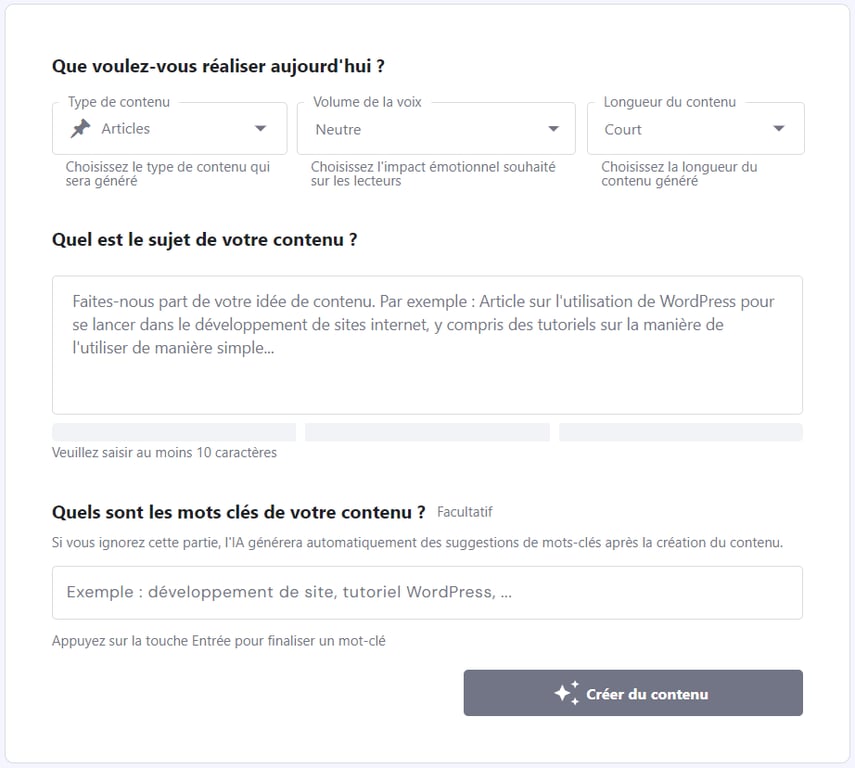
Task: Click the first progress bar under the textarea
Action: pos(173,431)
